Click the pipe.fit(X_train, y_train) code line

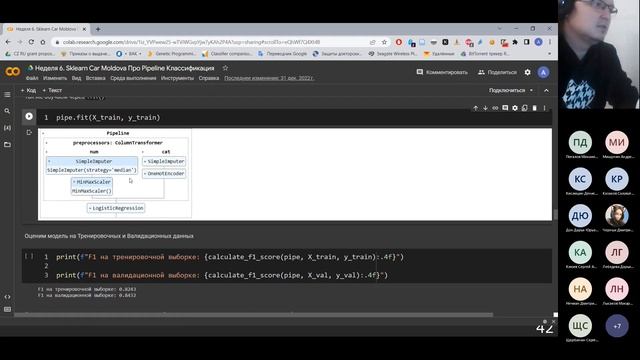click(108, 118)
